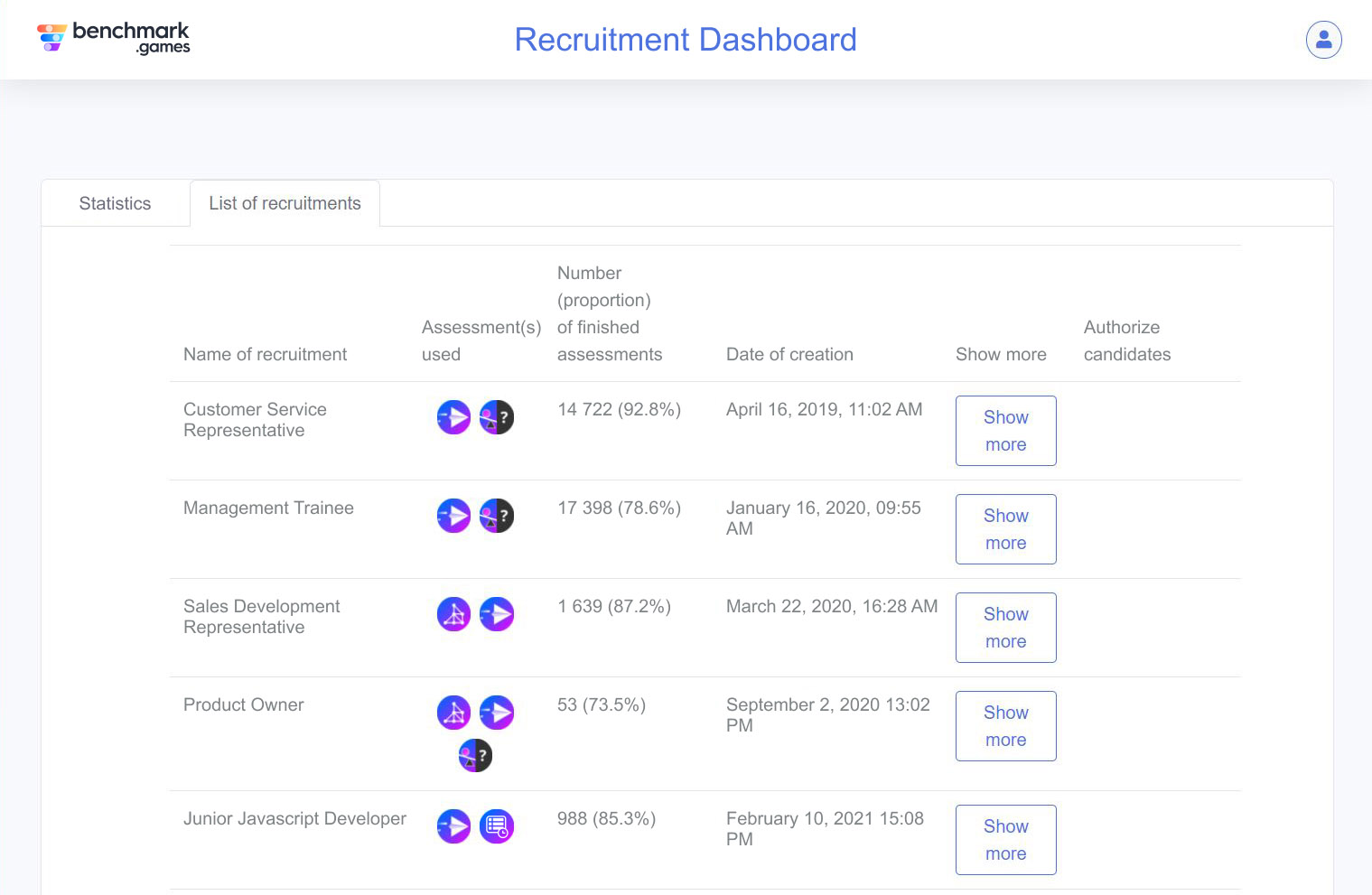Show more for Junior Javascript Developer
The image size is (1372, 895).
coord(1005,840)
